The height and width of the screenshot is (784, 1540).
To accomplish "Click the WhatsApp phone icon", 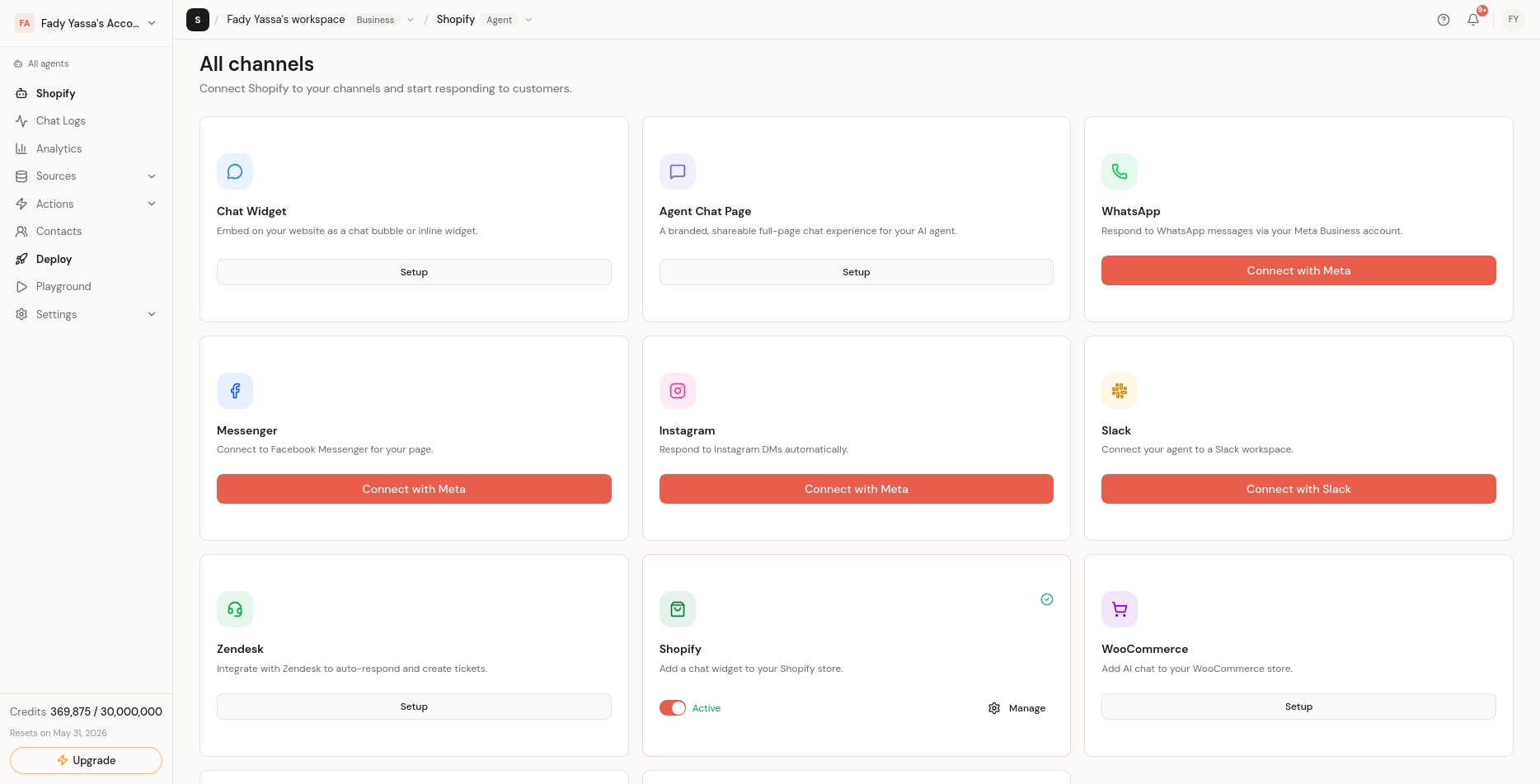I will click(x=1120, y=171).
